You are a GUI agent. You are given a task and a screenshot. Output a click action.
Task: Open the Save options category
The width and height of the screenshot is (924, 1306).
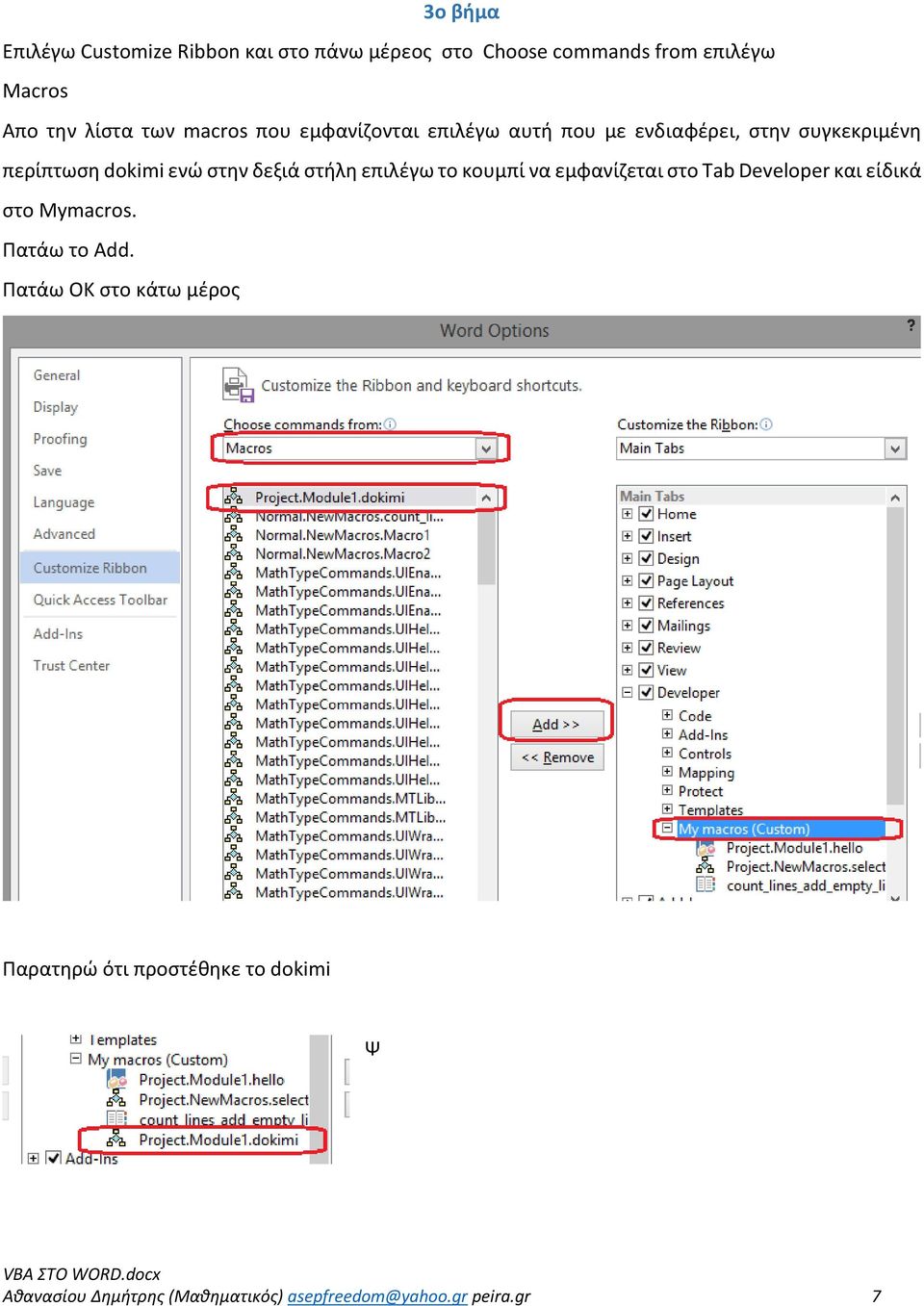[47, 471]
